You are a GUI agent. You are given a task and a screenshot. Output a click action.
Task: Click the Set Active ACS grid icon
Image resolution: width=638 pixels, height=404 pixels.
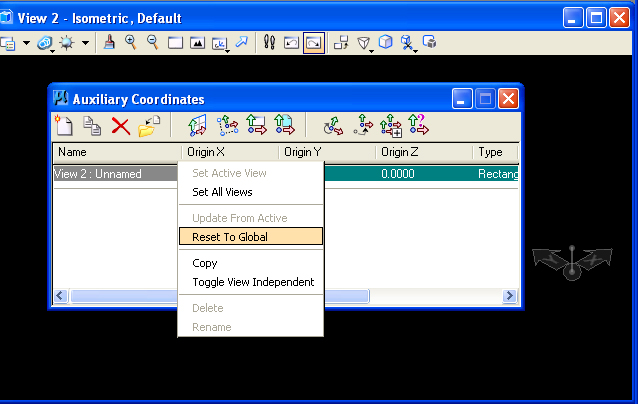(x=198, y=125)
